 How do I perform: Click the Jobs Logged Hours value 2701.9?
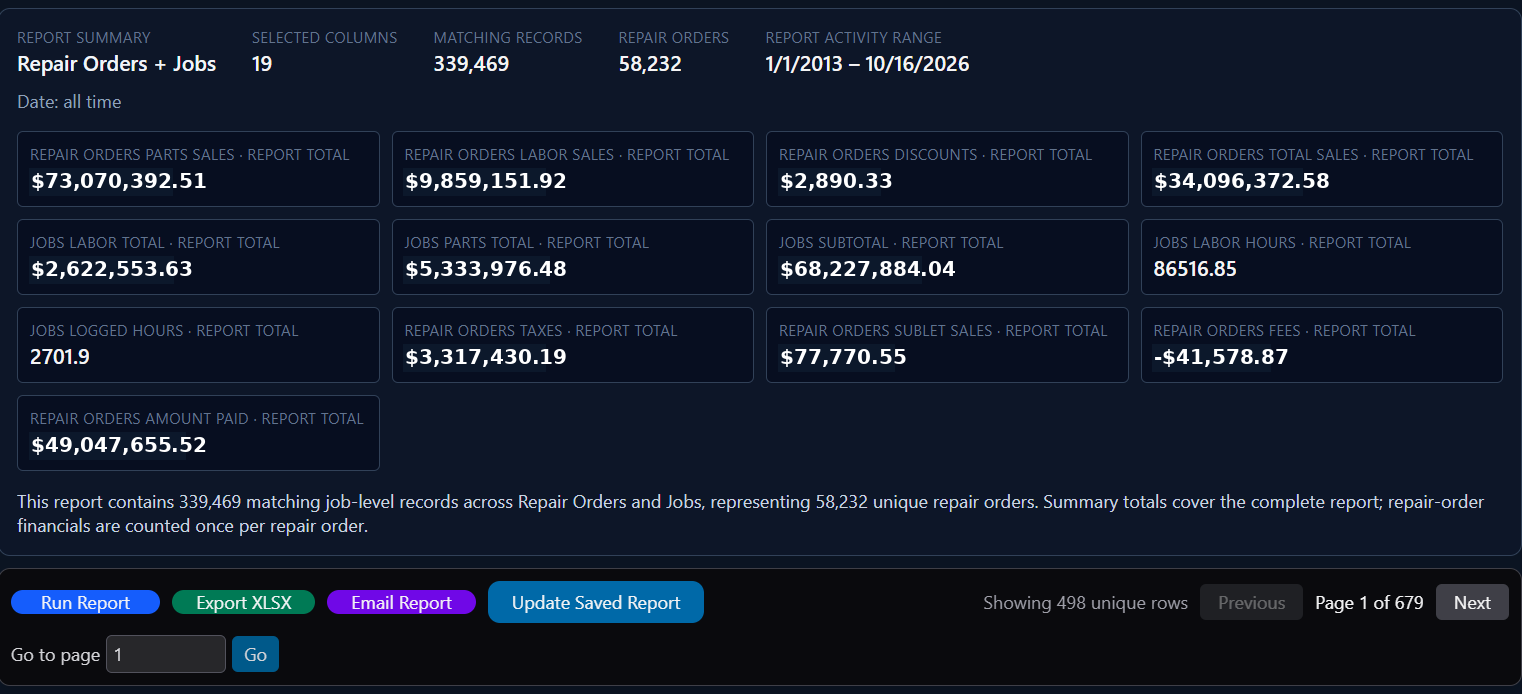pos(60,357)
